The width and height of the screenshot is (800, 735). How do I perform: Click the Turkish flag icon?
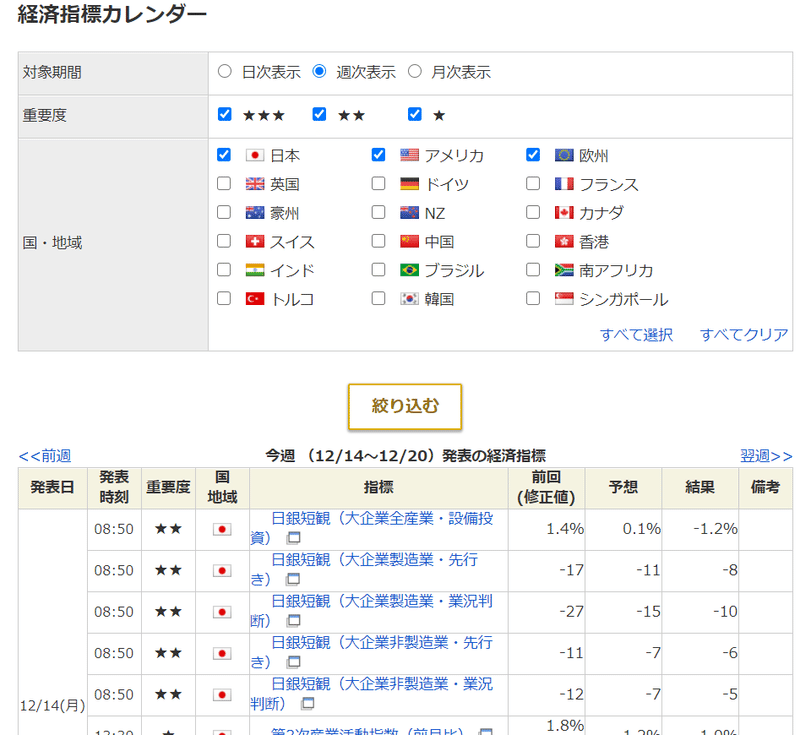tap(255, 299)
